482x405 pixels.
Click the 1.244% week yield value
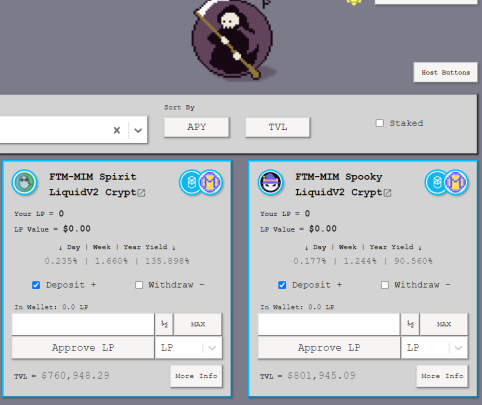pyautogui.click(x=360, y=261)
